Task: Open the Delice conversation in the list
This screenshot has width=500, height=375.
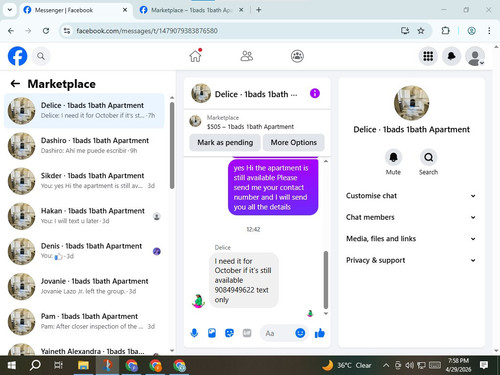Action: tap(84, 111)
